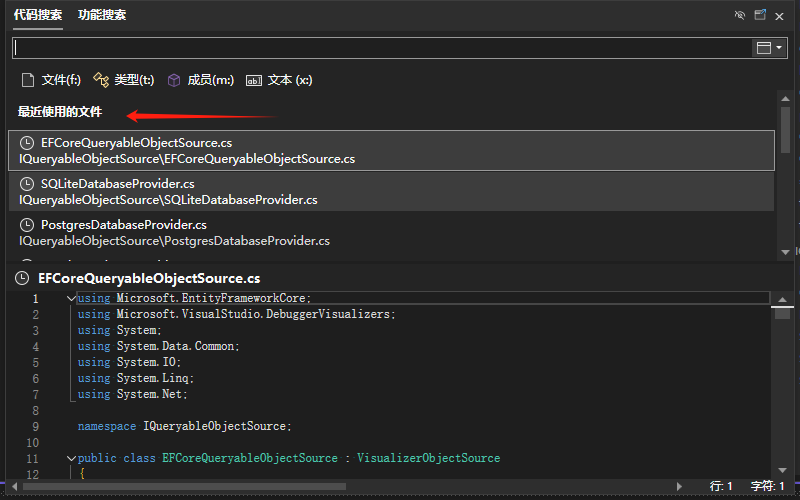The image size is (800, 500).
Task: Filter results by 成员(m:)
Action: (x=200, y=80)
